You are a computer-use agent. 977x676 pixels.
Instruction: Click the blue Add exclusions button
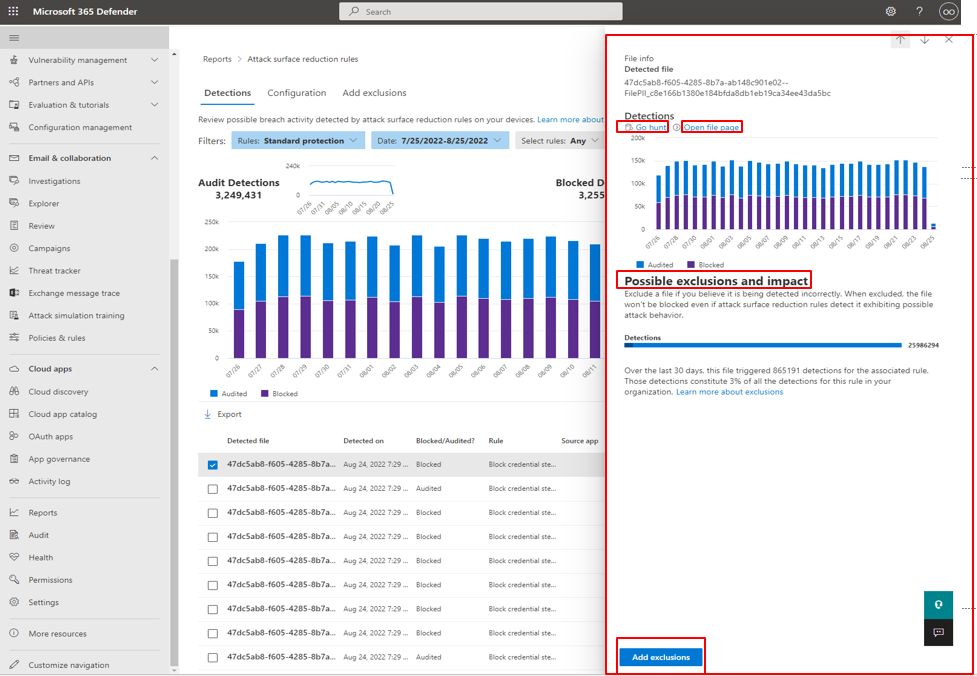(x=661, y=657)
